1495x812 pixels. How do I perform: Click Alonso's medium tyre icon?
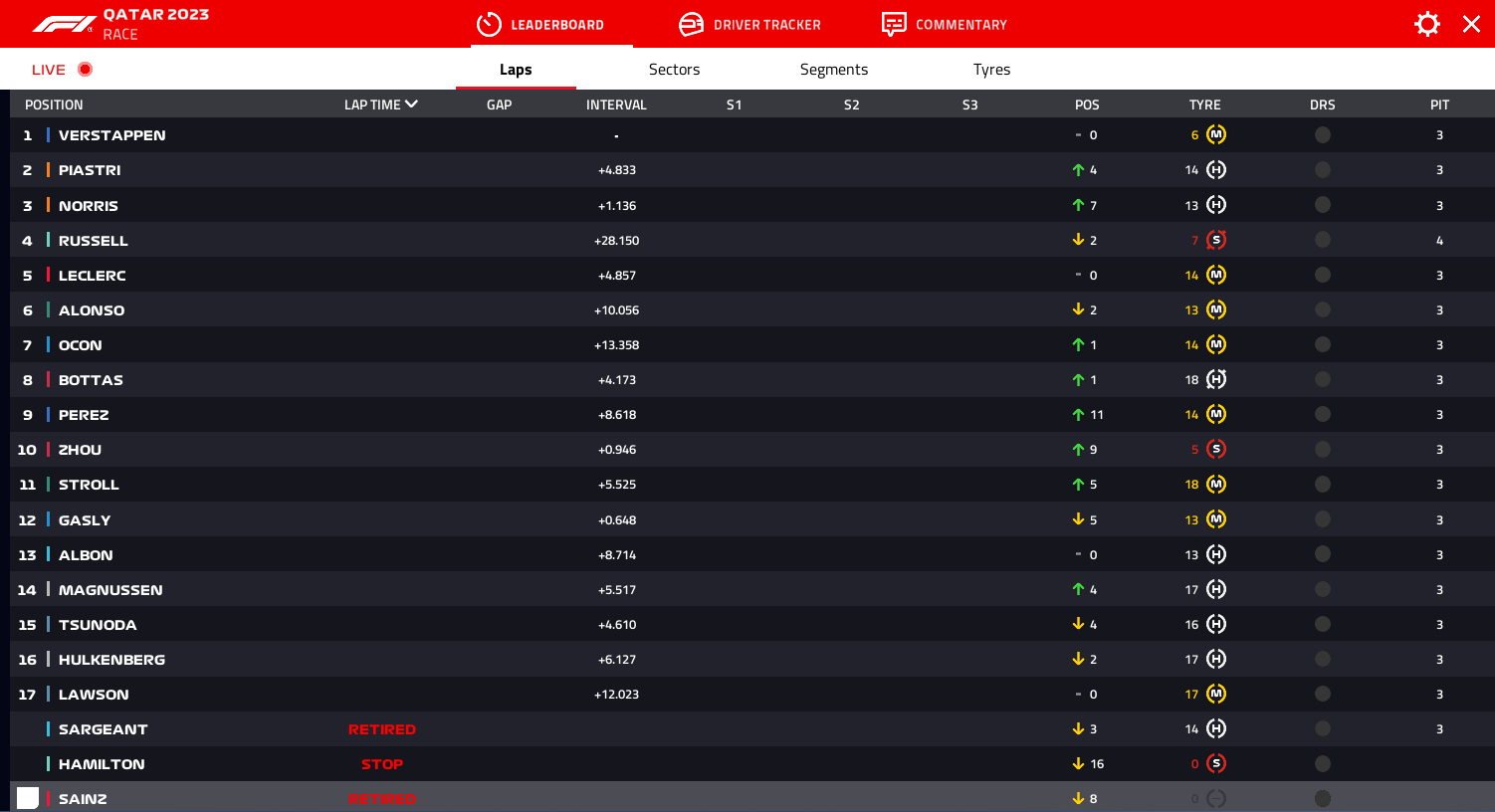point(1216,309)
